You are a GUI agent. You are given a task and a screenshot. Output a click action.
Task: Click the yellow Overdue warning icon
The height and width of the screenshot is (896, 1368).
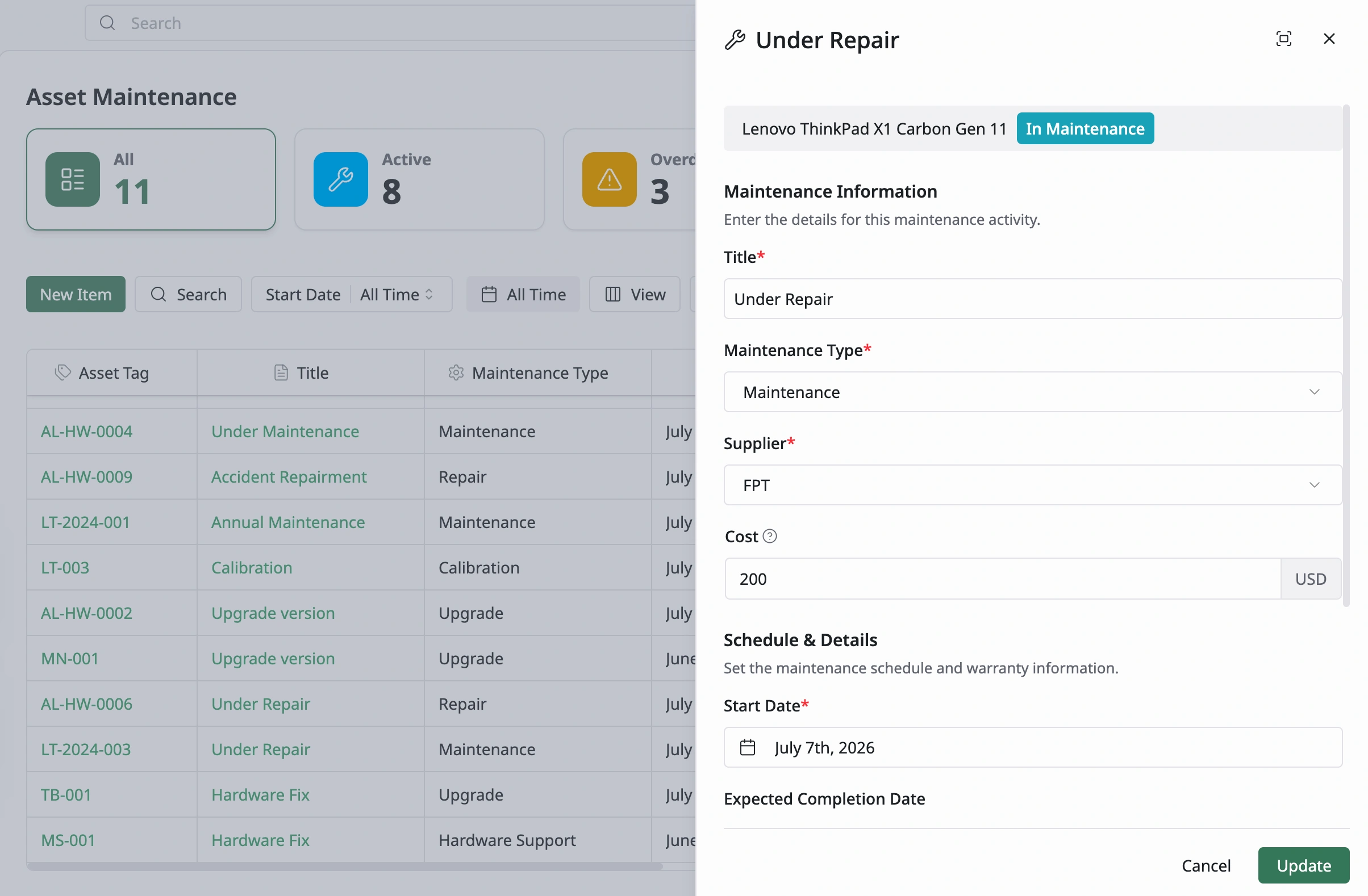click(609, 179)
